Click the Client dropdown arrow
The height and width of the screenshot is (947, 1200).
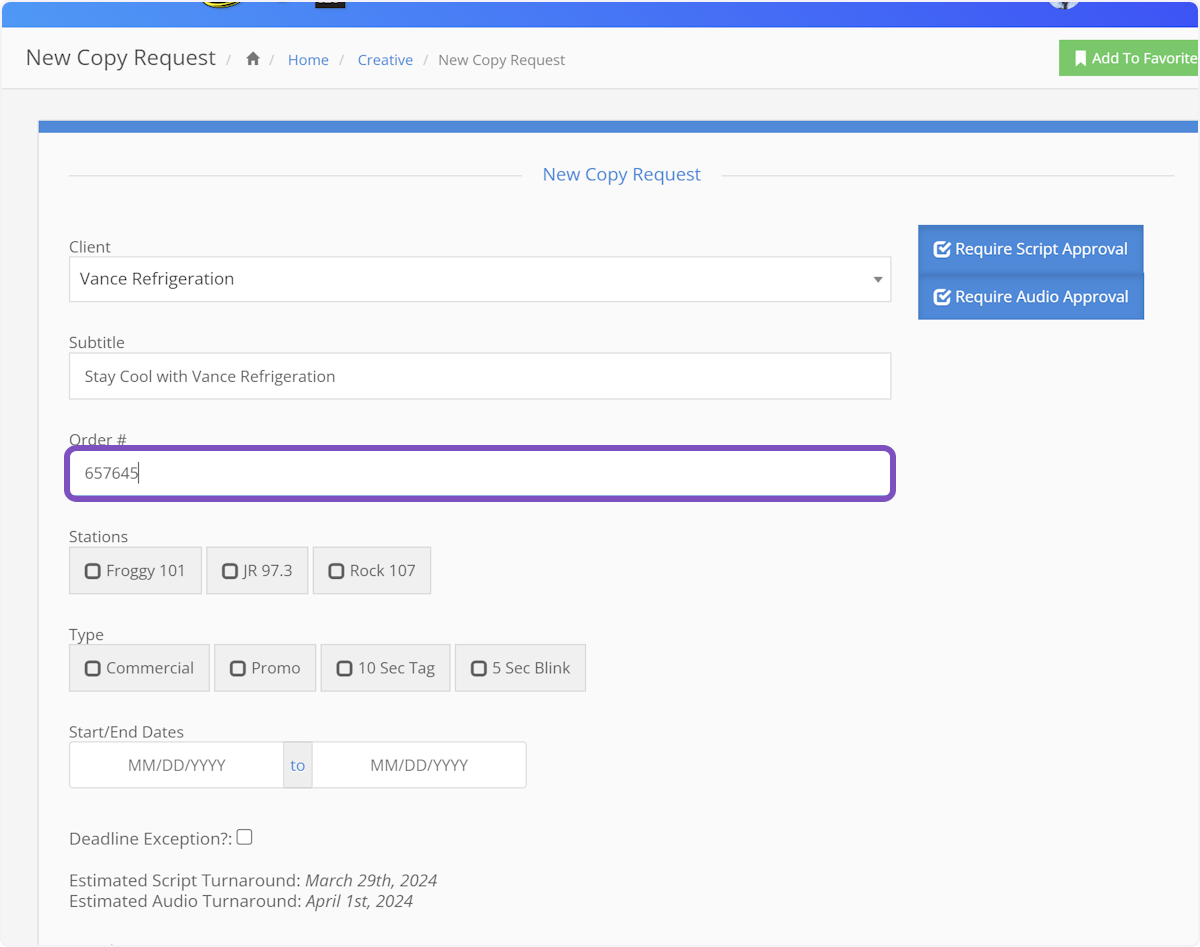point(877,280)
